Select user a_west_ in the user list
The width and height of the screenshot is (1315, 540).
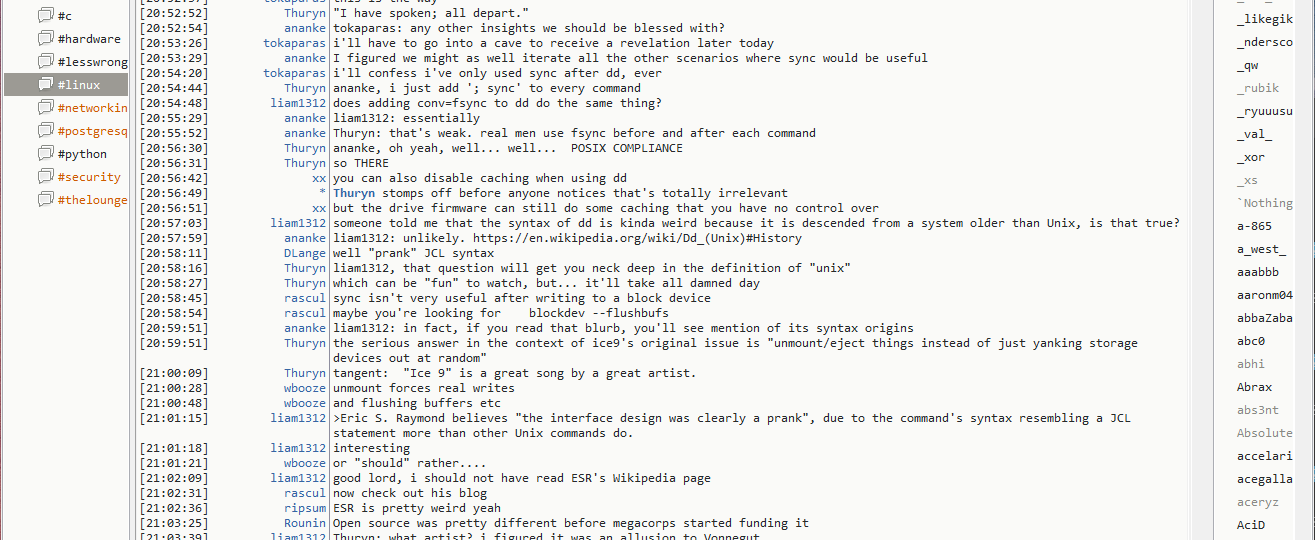pos(1261,250)
